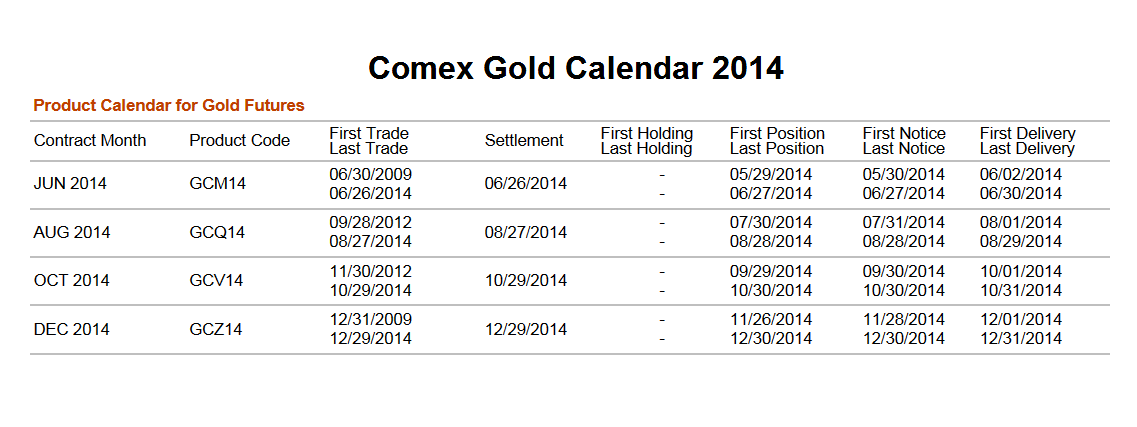Click product code GCQ14
1137x427 pixels.
pos(217,232)
